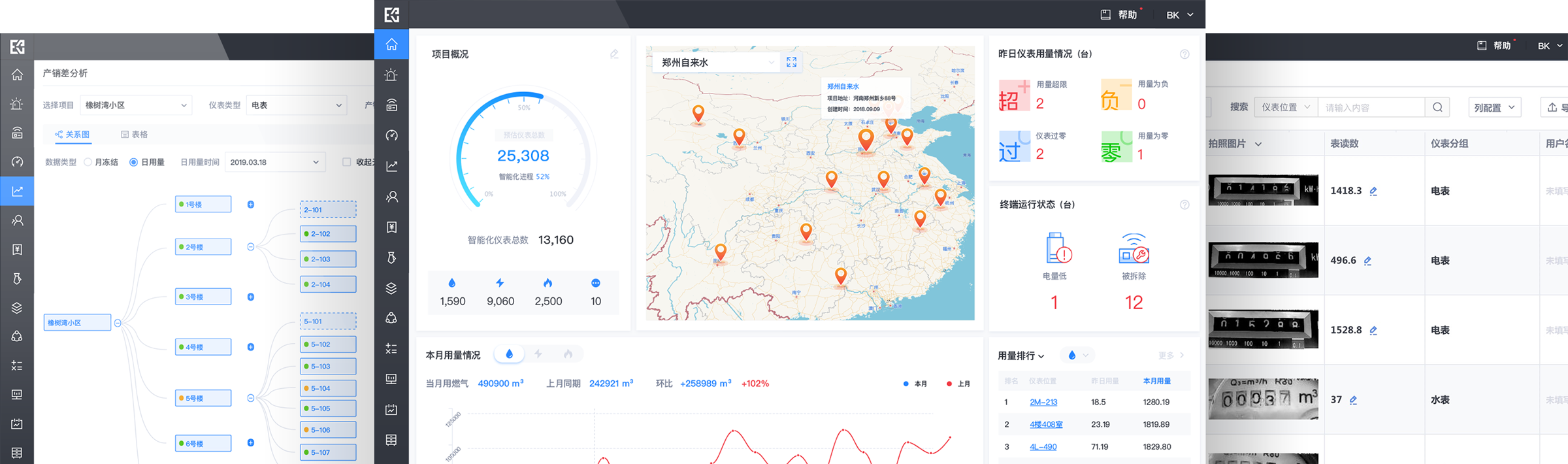Open the 郑州自来水 project dropdown on the map
The height and width of the screenshot is (464, 1568).
[x=717, y=62]
